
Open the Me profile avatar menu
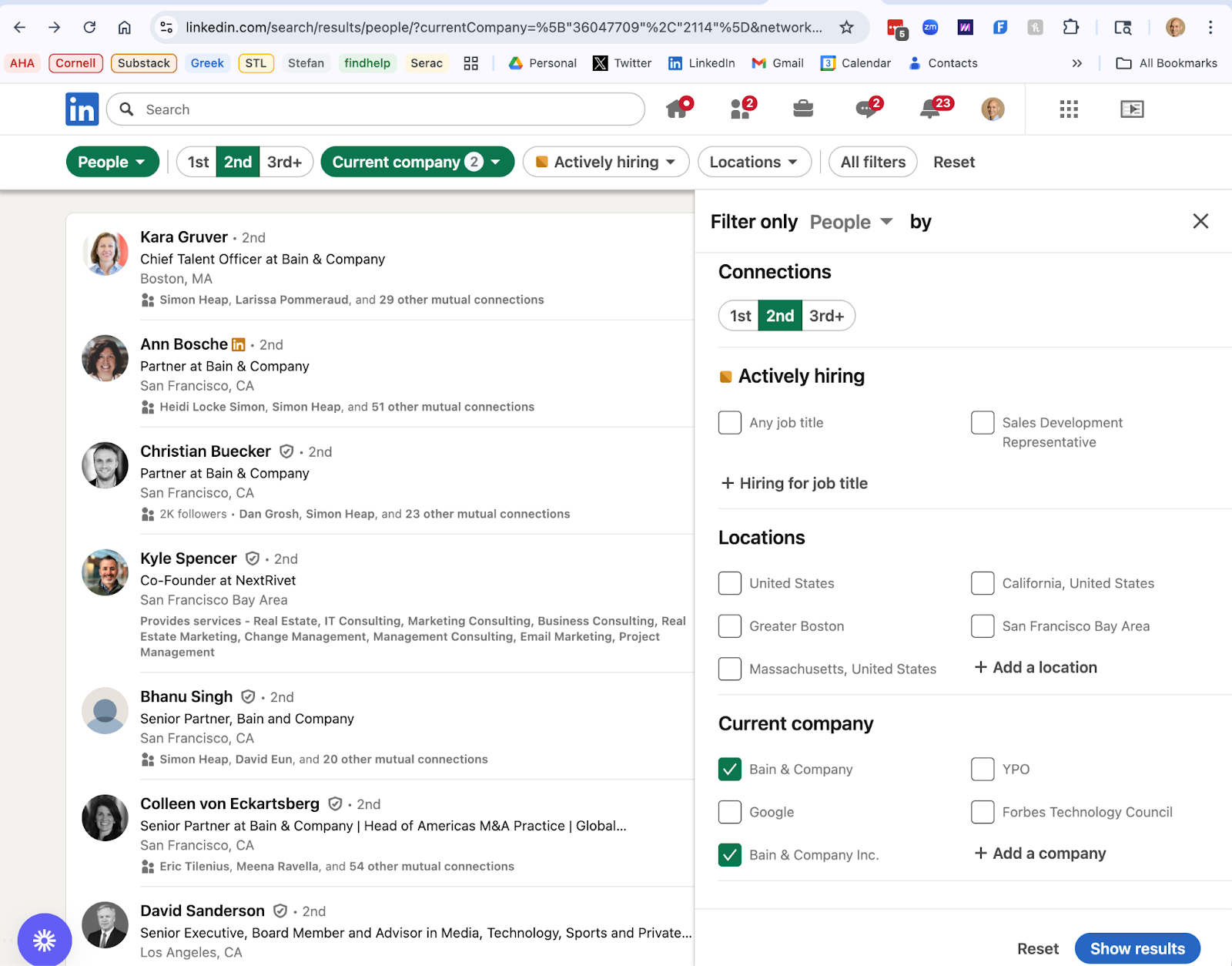pos(993,109)
